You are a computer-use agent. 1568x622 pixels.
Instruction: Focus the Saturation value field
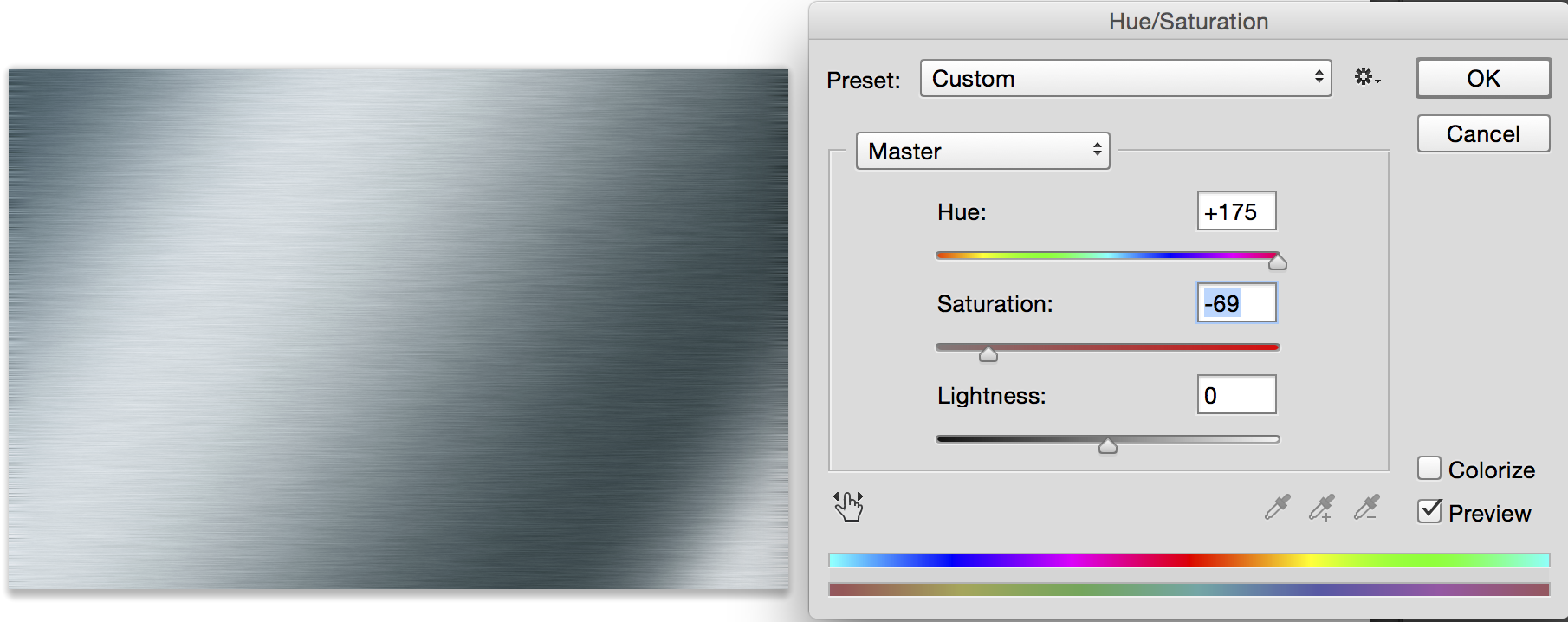click(x=1236, y=303)
